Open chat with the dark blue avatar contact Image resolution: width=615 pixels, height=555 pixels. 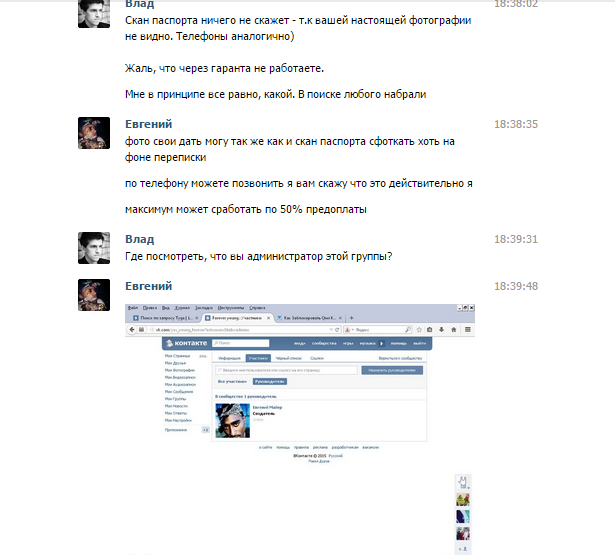pyautogui.click(x=463, y=517)
